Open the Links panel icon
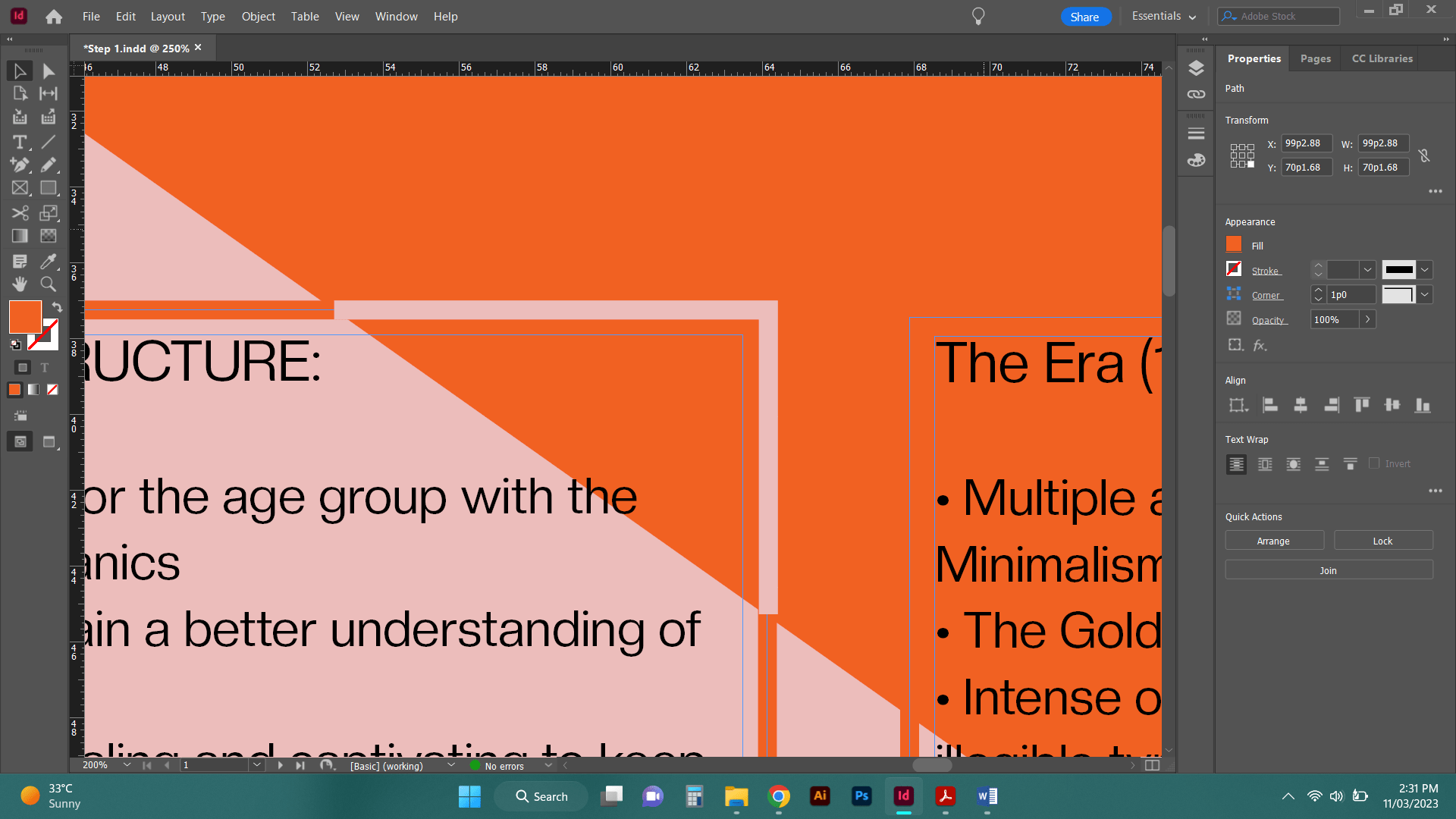Image resolution: width=1456 pixels, height=819 pixels. pyautogui.click(x=1196, y=94)
